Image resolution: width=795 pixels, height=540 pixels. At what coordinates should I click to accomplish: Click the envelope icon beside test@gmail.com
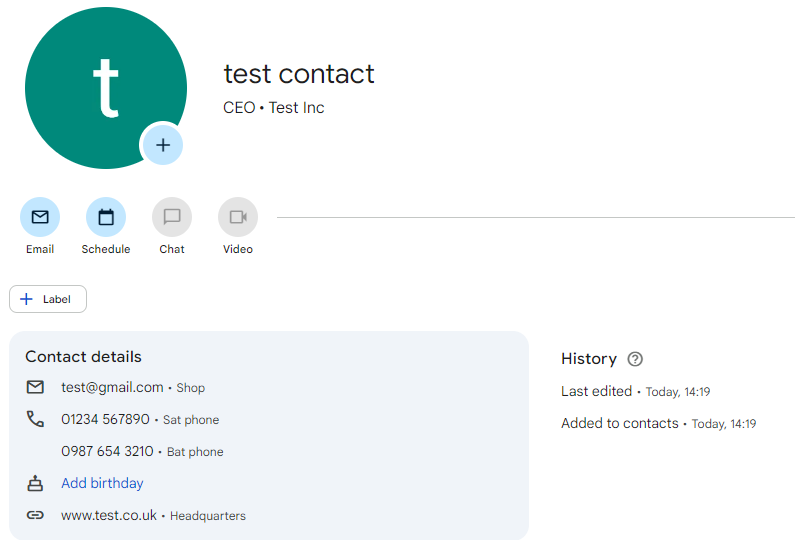click(x=35, y=387)
